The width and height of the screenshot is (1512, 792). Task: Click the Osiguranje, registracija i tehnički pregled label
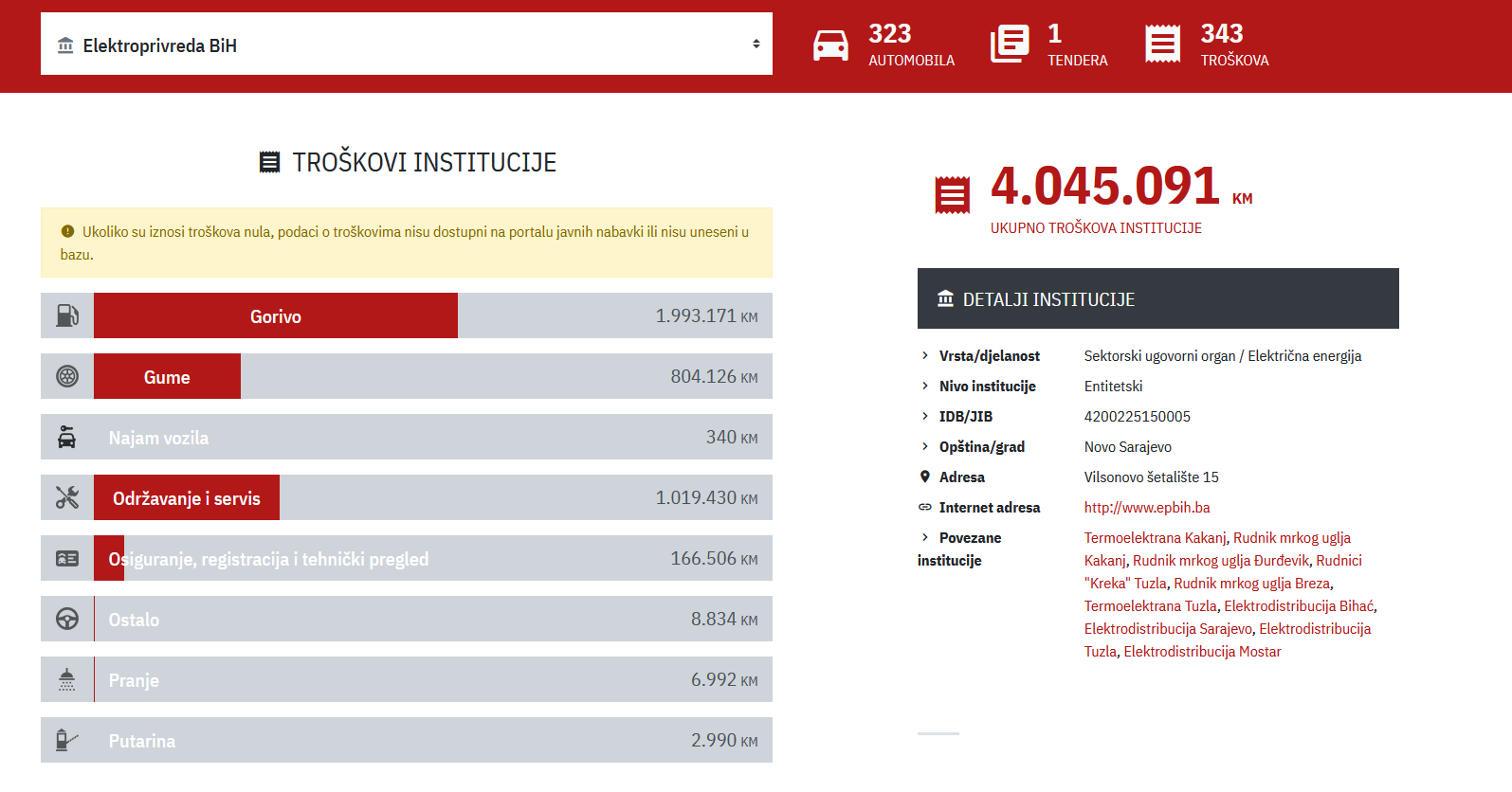point(268,559)
